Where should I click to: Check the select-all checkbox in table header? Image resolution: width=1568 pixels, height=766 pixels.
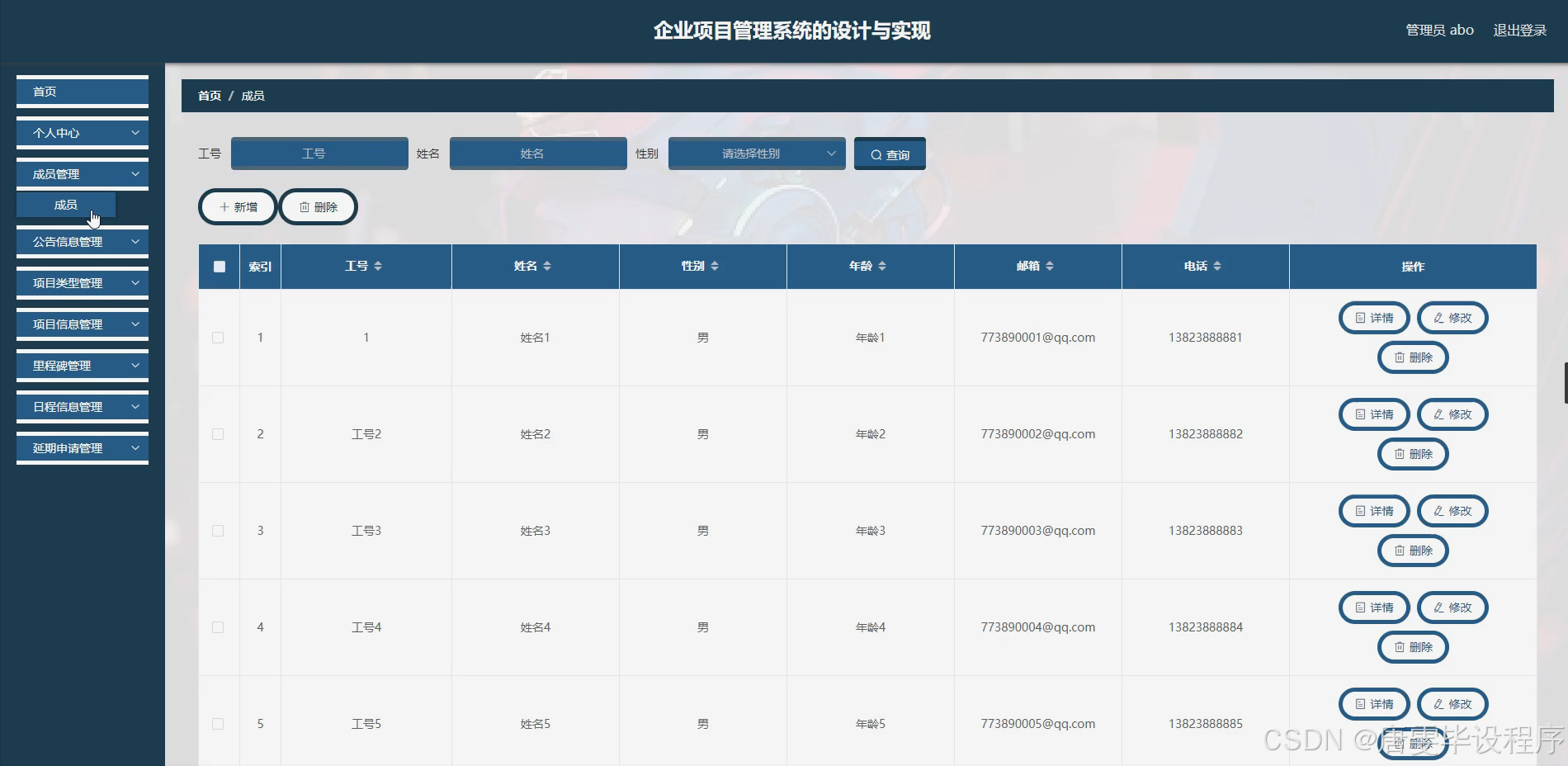pos(218,266)
